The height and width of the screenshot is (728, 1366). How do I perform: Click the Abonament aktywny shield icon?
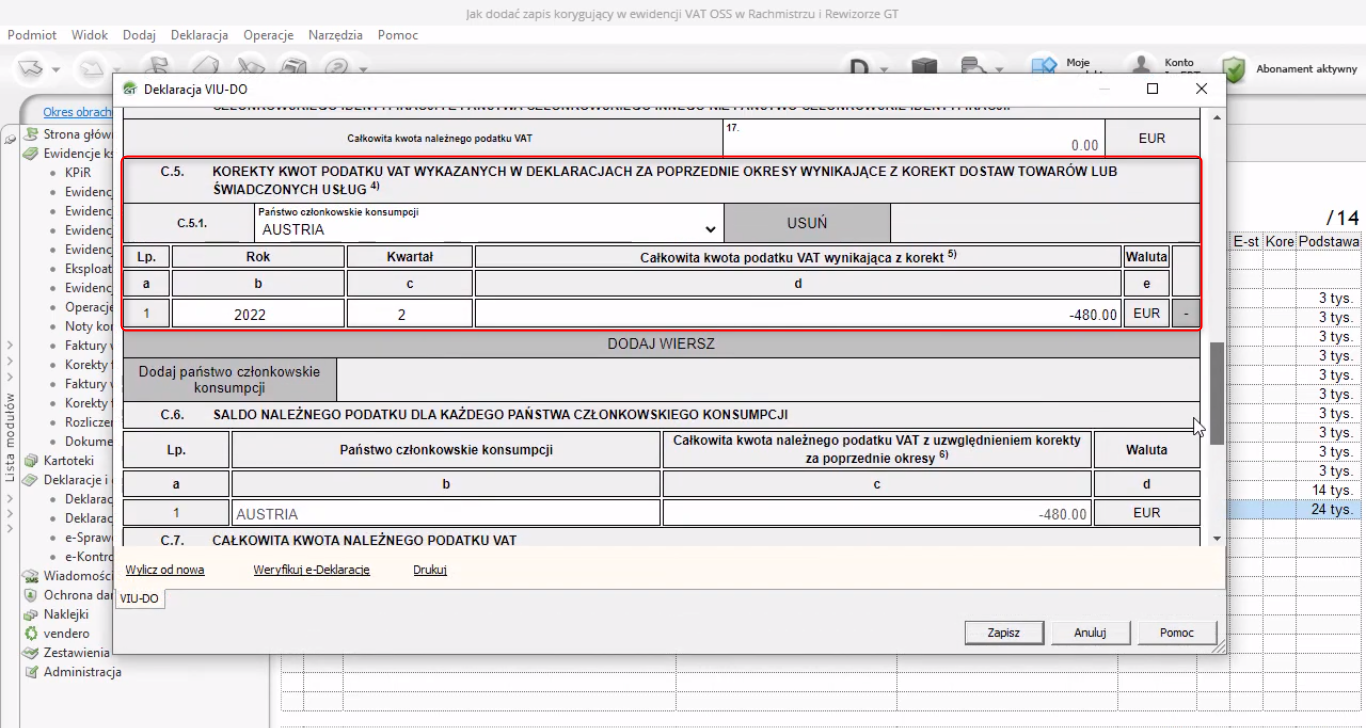pos(1234,69)
